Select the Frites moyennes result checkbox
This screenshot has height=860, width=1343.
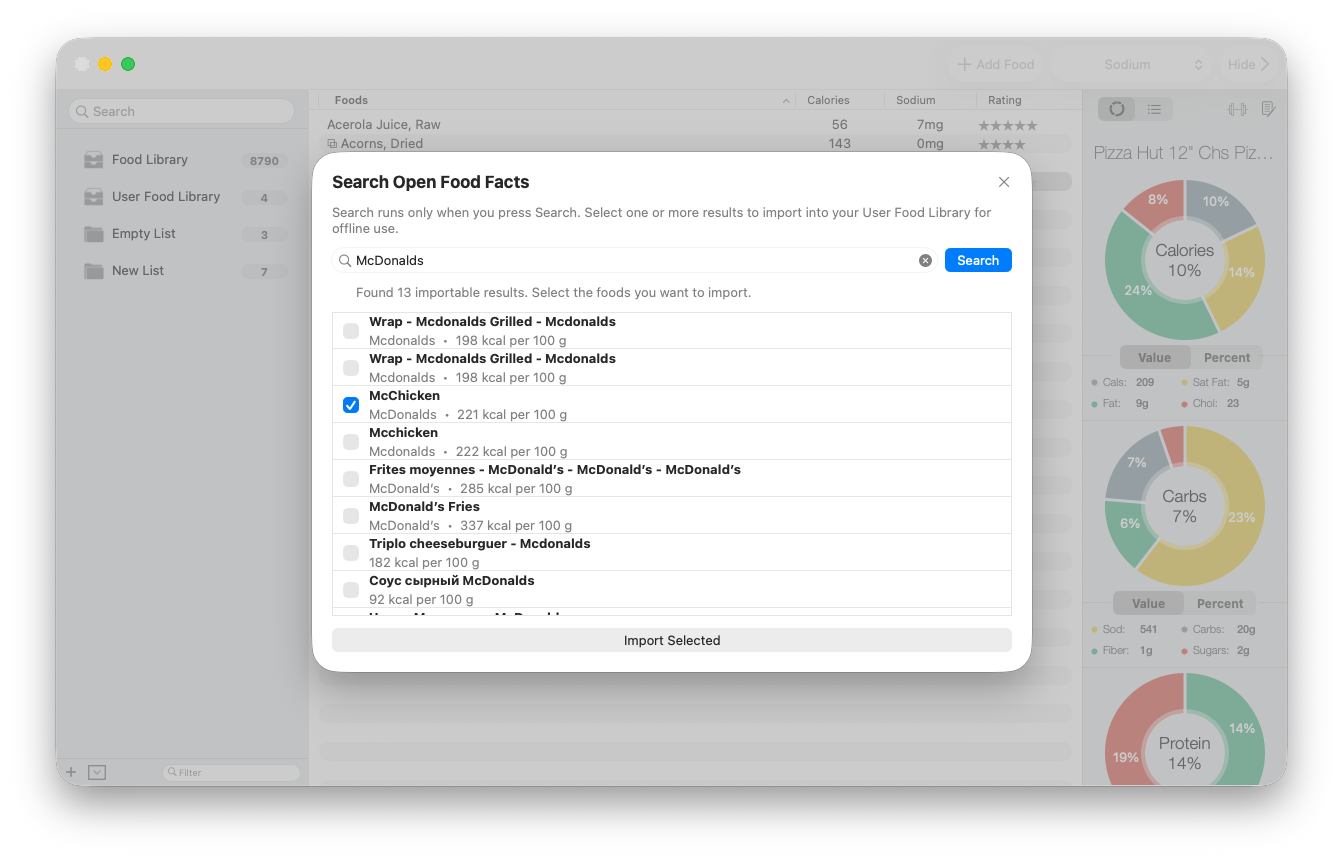click(351, 479)
